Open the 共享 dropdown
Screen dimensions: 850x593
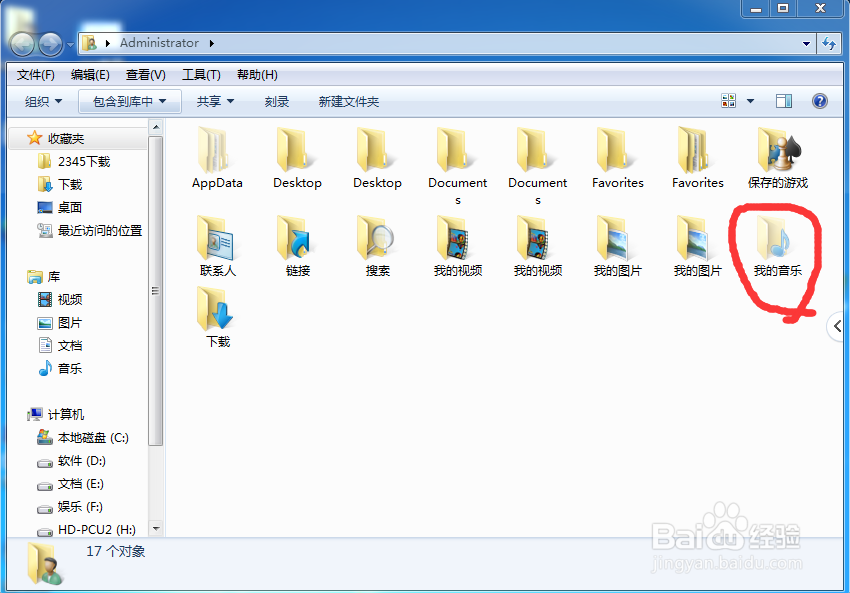coord(215,101)
